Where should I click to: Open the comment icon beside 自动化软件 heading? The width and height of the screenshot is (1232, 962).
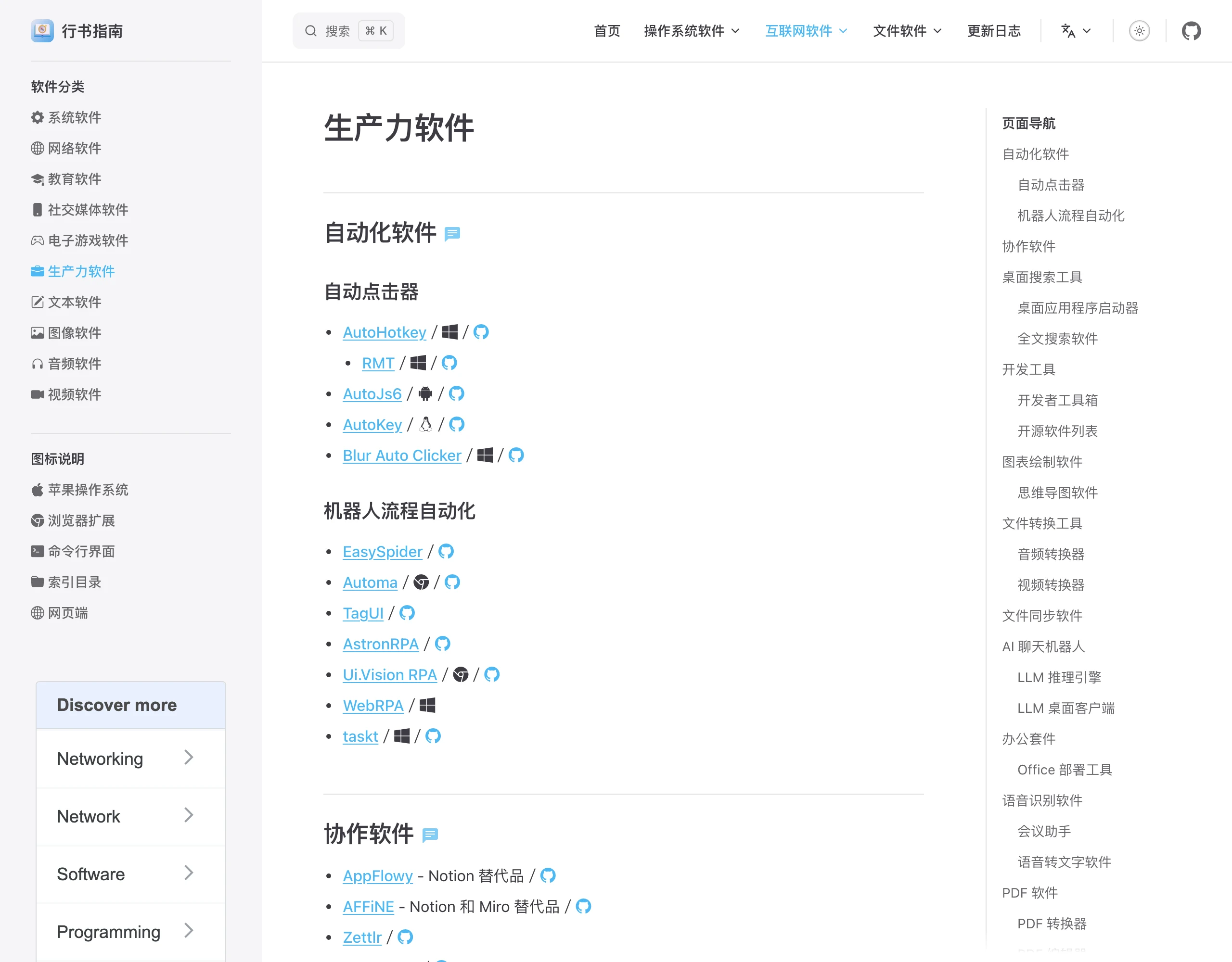pos(452,233)
